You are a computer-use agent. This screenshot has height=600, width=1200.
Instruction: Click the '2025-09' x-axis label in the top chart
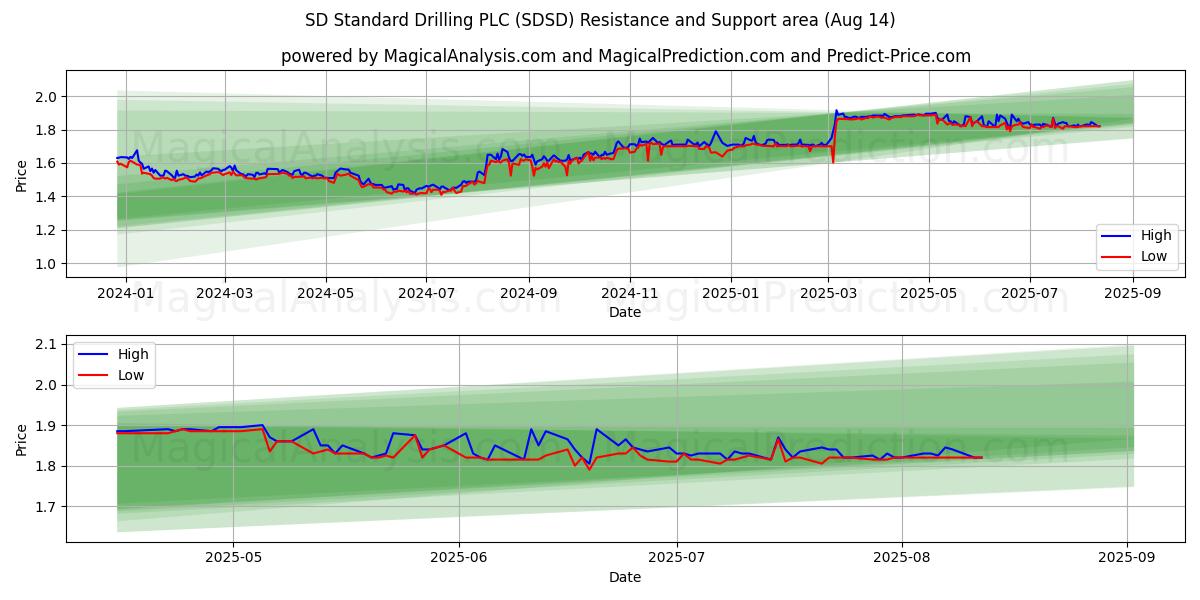click(1133, 294)
